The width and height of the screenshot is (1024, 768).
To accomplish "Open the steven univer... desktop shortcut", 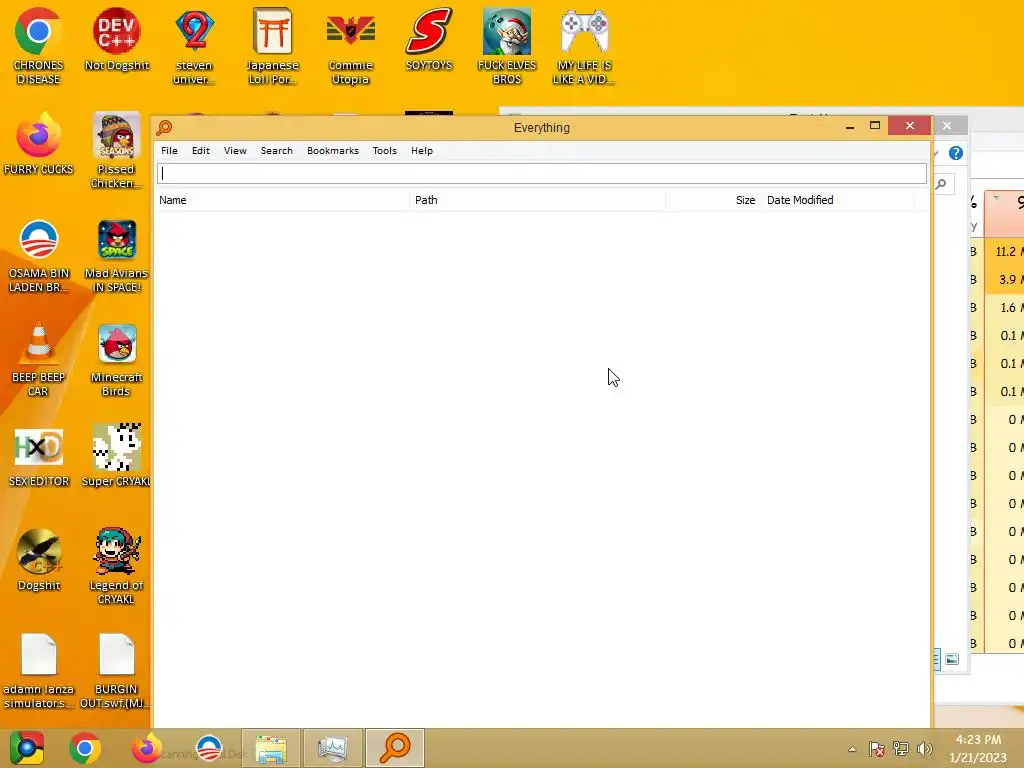I will tap(194, 46).
